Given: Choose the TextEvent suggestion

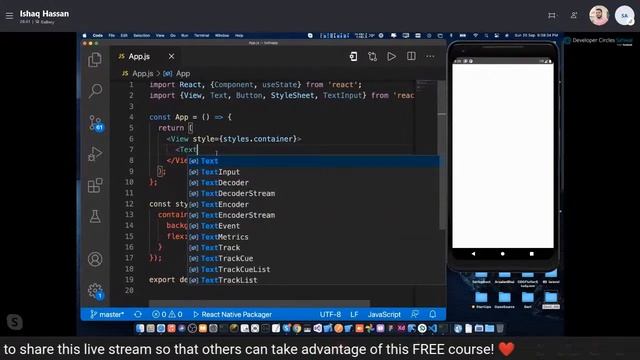Looking at the screenshot, I should 313,226.
